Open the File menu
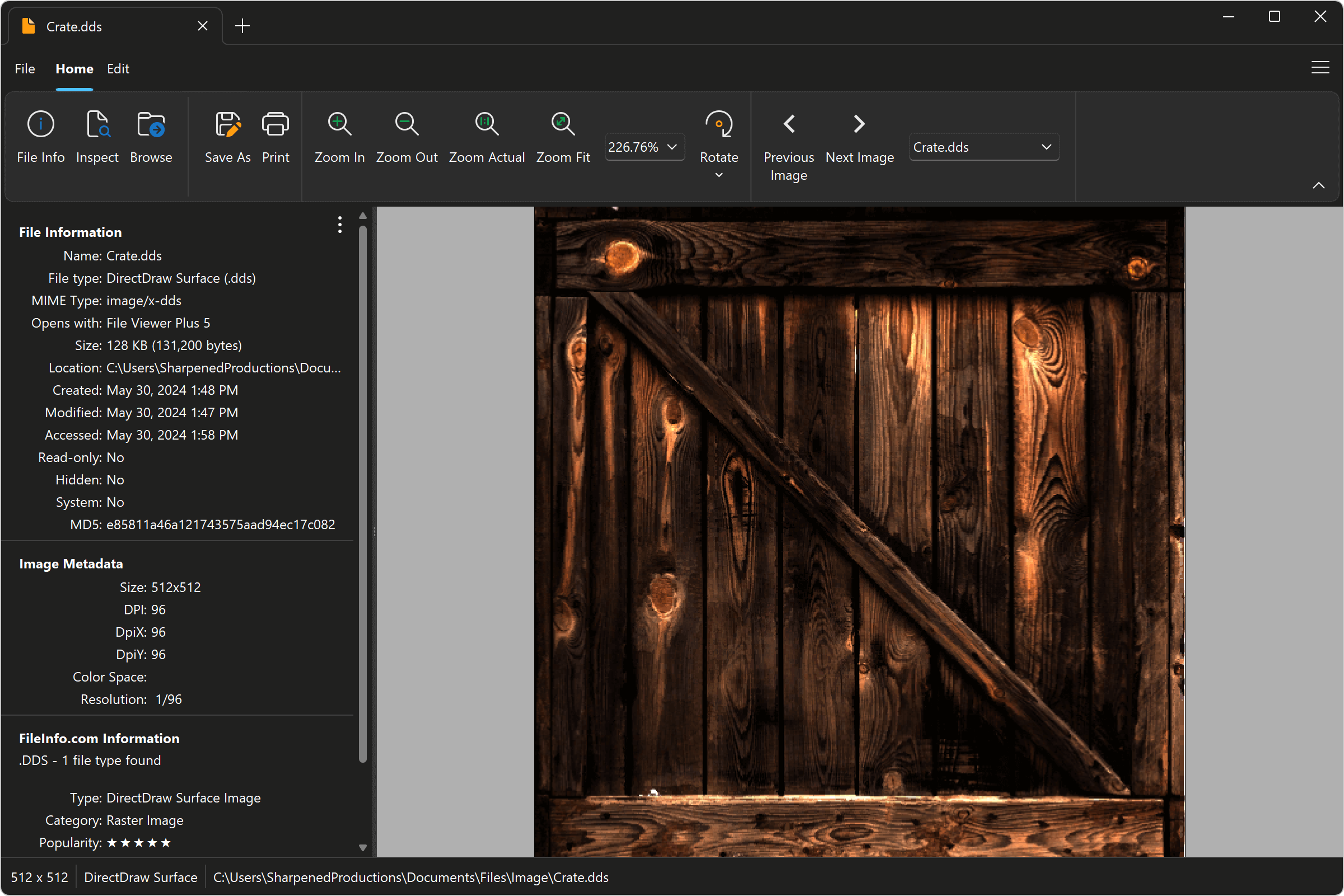The image size is (1344, 896). tap(25, 68)
